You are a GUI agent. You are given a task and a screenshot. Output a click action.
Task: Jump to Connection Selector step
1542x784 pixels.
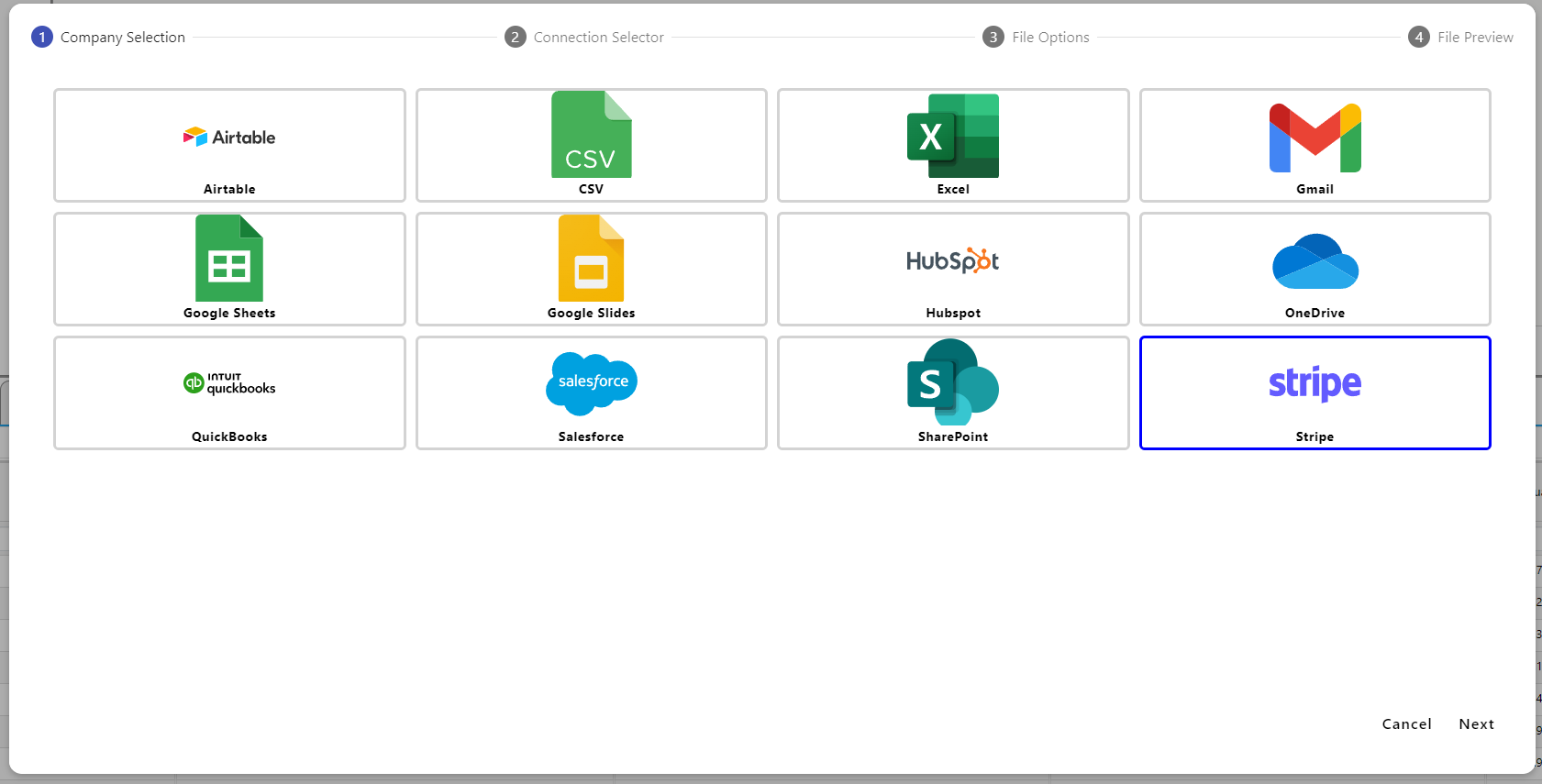point(598,38)
